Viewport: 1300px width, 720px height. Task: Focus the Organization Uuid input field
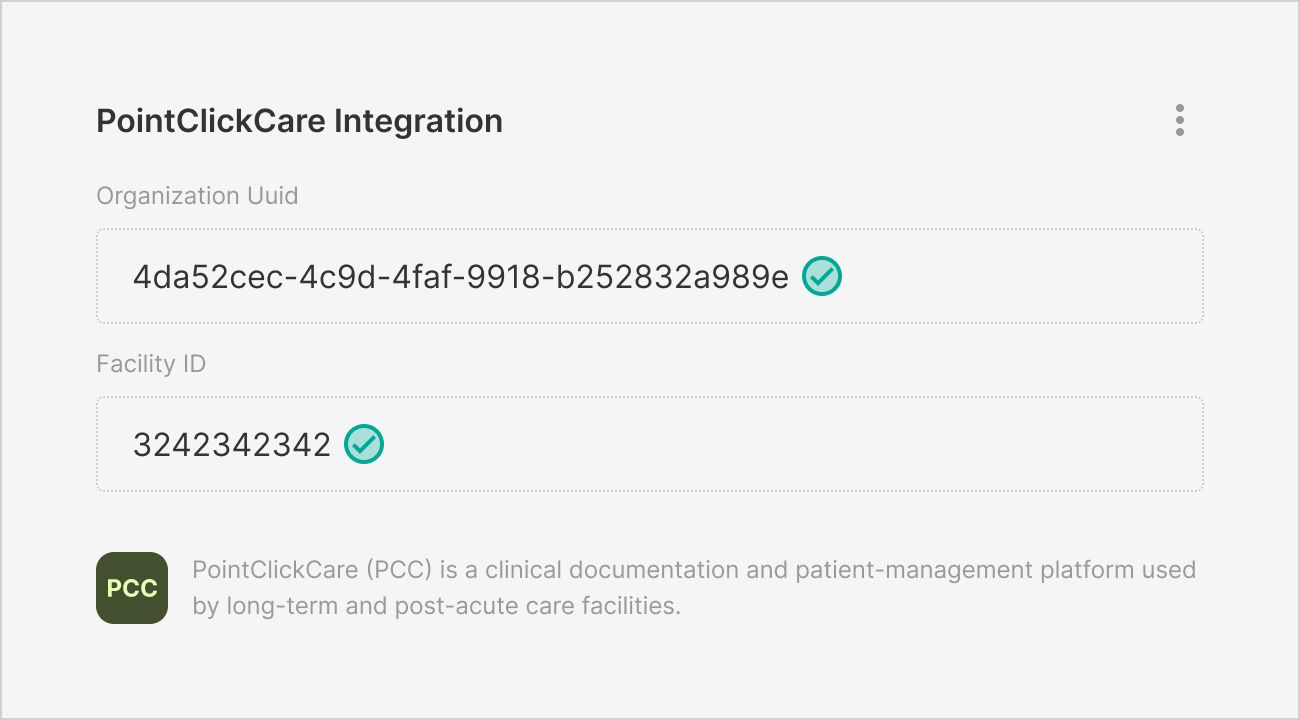[x=1000, y=276]
